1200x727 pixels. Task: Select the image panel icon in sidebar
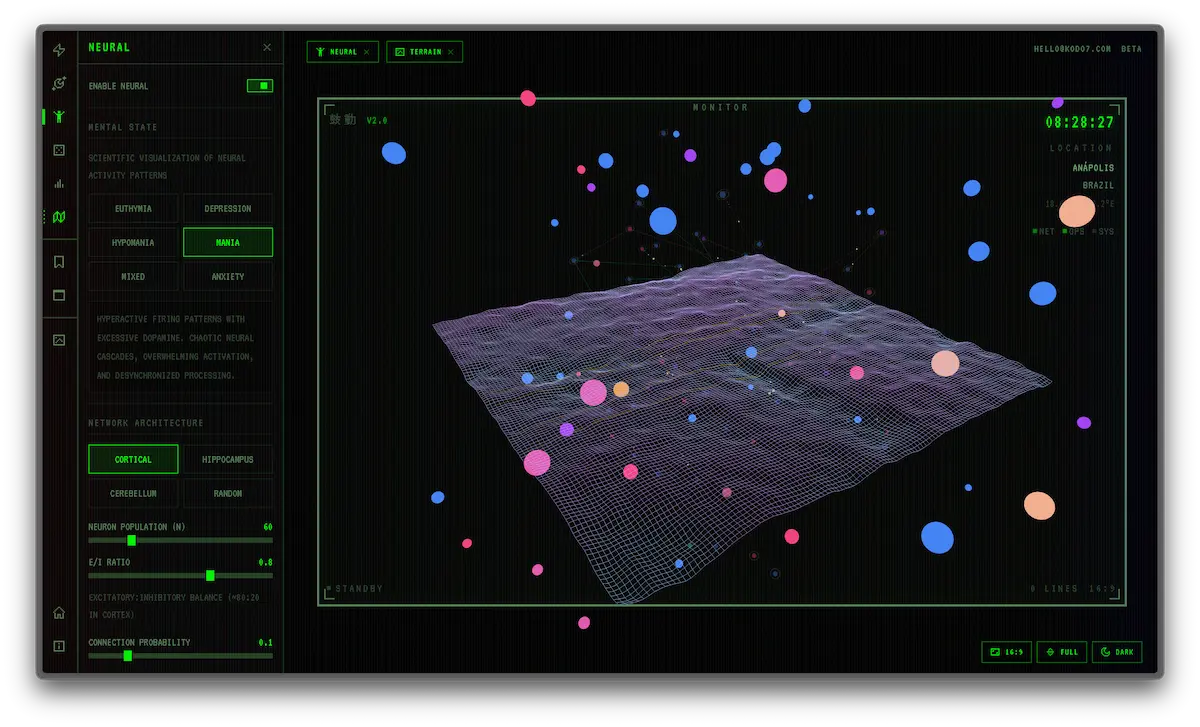[58, 340]
